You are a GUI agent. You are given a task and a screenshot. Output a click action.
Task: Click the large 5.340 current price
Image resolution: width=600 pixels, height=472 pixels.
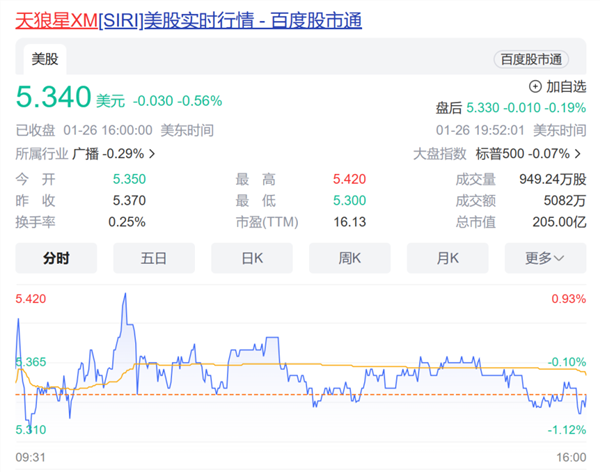click(x=52, y=99)
